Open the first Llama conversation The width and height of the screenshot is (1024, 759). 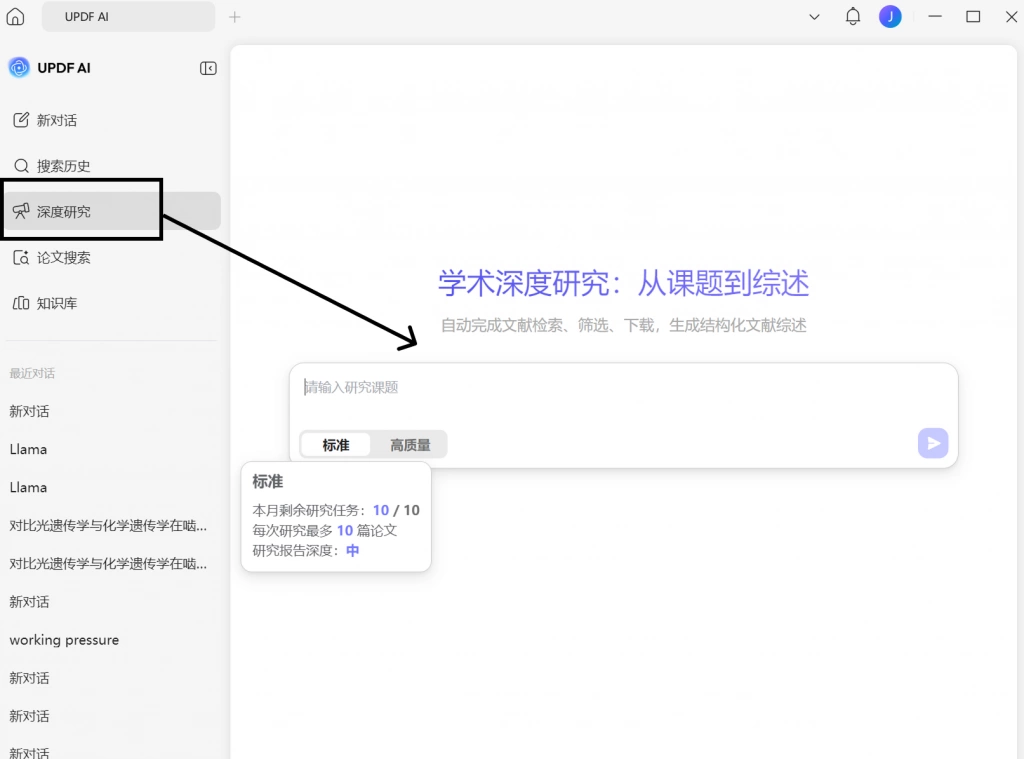coord(28,449)
